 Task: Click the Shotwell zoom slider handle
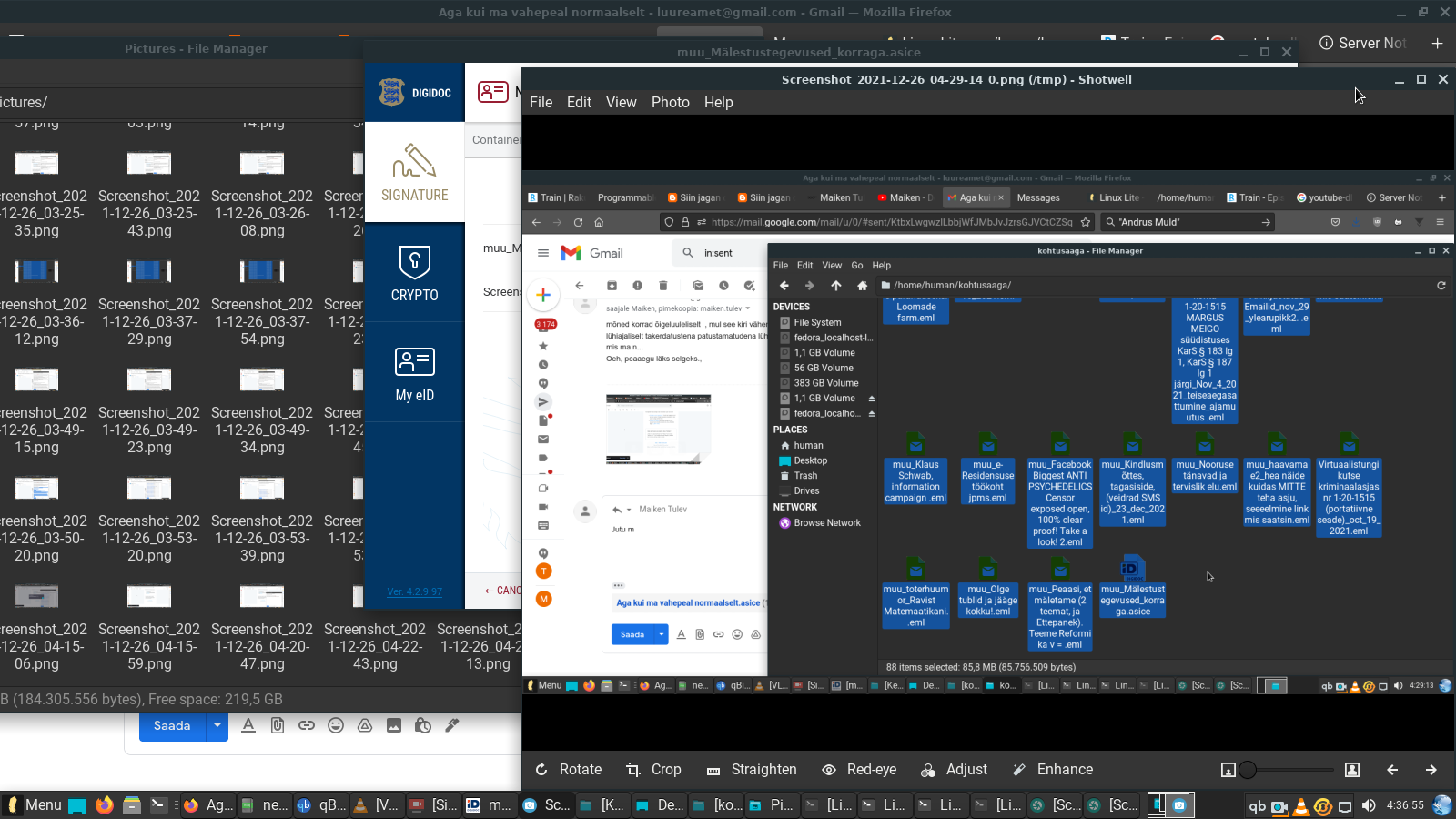(1248, 770)
